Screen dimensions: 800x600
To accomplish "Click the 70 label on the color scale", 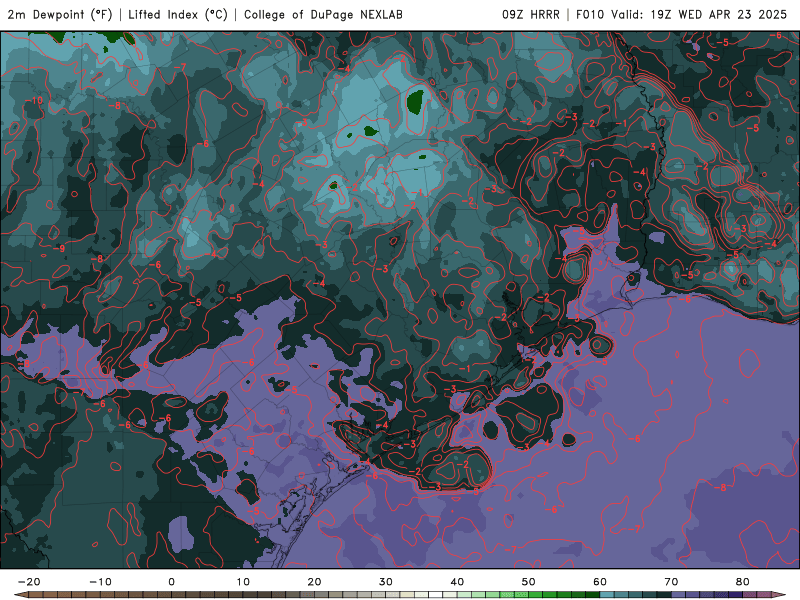I will [671, 582].
